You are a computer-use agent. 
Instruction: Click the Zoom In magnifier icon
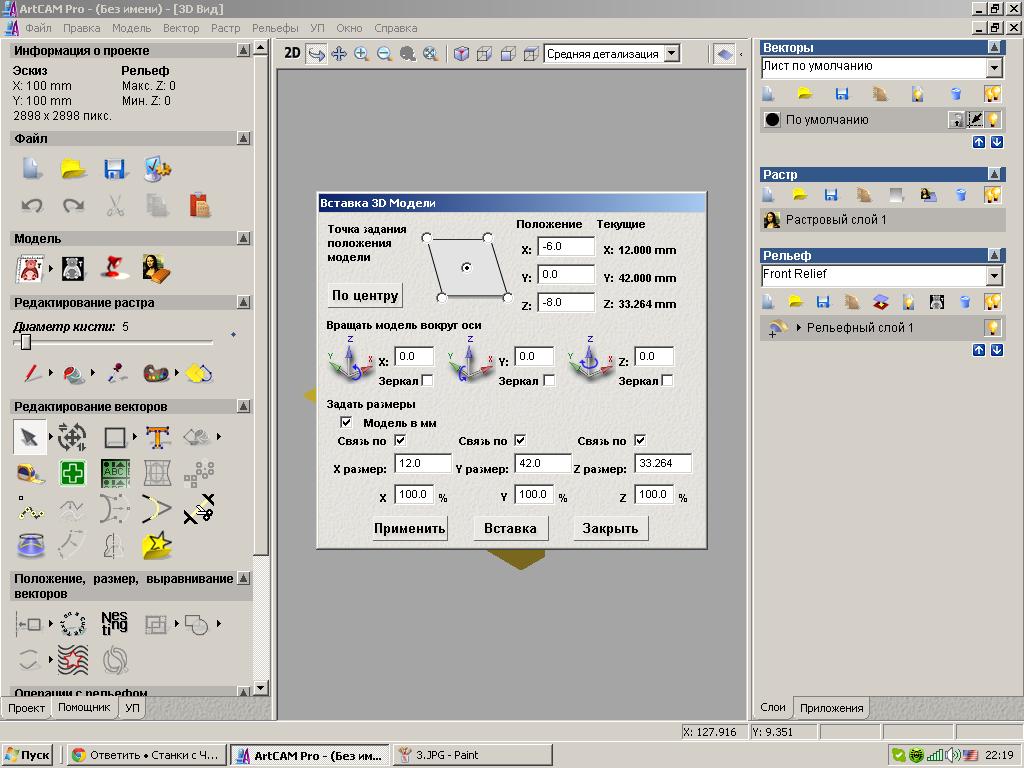[361, 54]
